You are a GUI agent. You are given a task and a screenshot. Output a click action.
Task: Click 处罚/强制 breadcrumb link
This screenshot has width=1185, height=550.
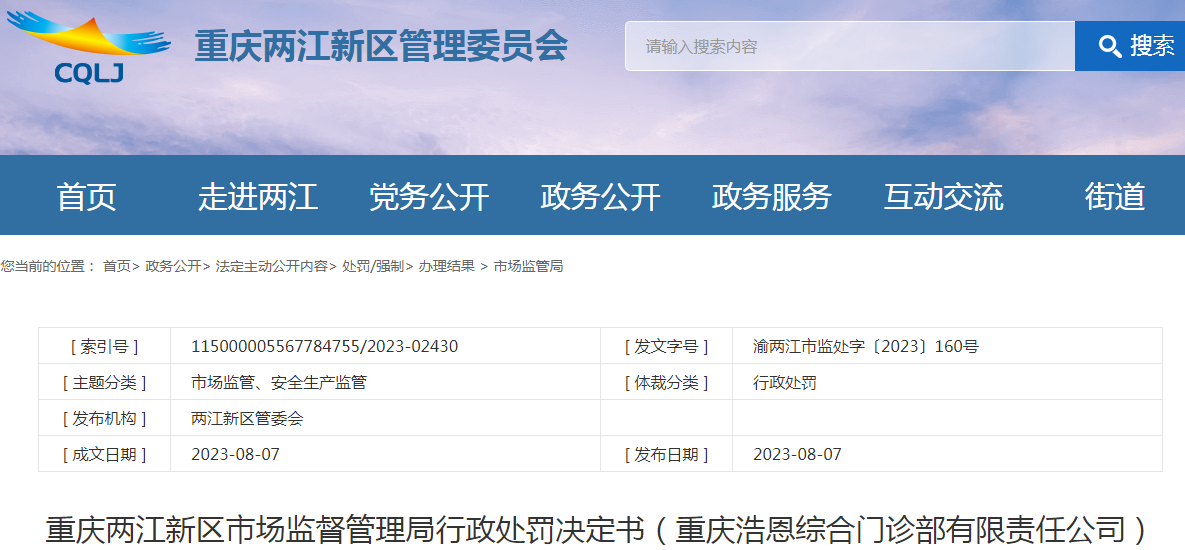click(x=373, y=266)
